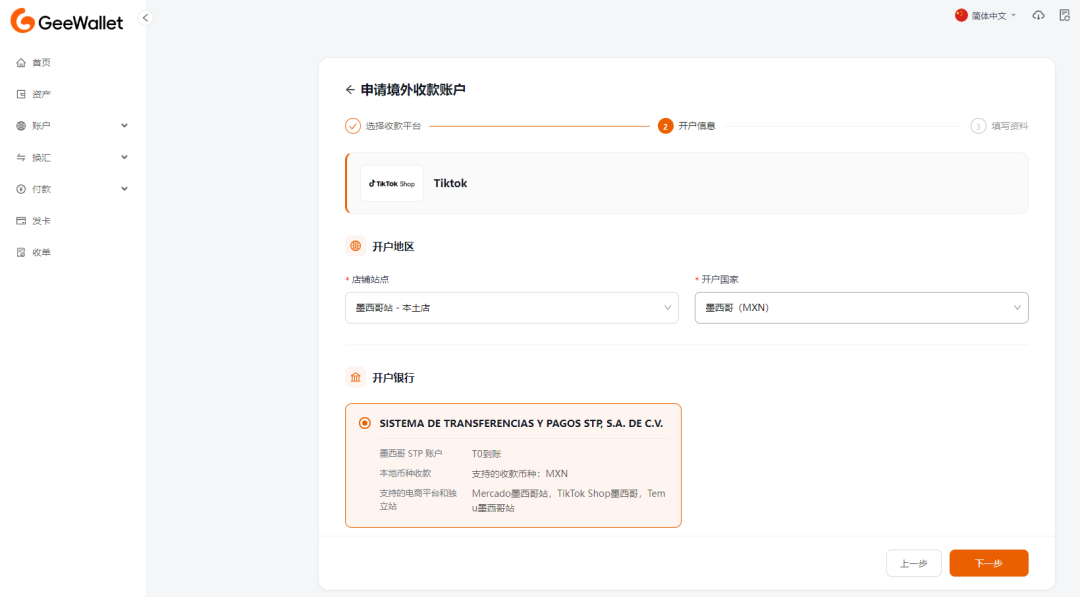Click the 填写资料 step label
1080x597 pixels.
pos(1010,126)
